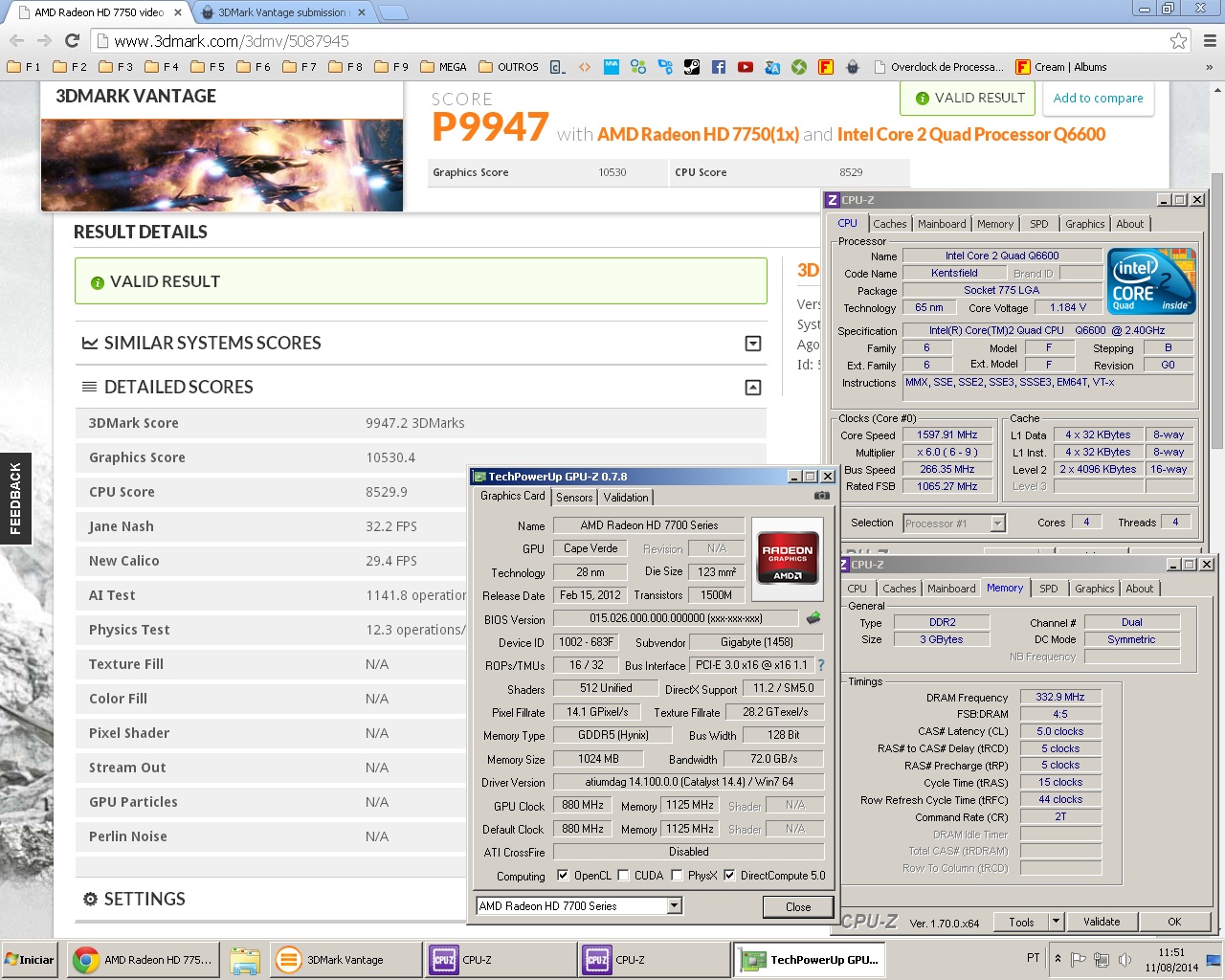Click the TechPowerUp GPU taskbar button

(x=811, y=960)
